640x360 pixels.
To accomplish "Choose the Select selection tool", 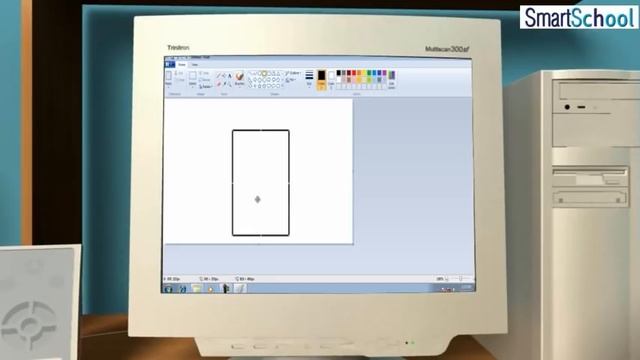I will (193, 78).
